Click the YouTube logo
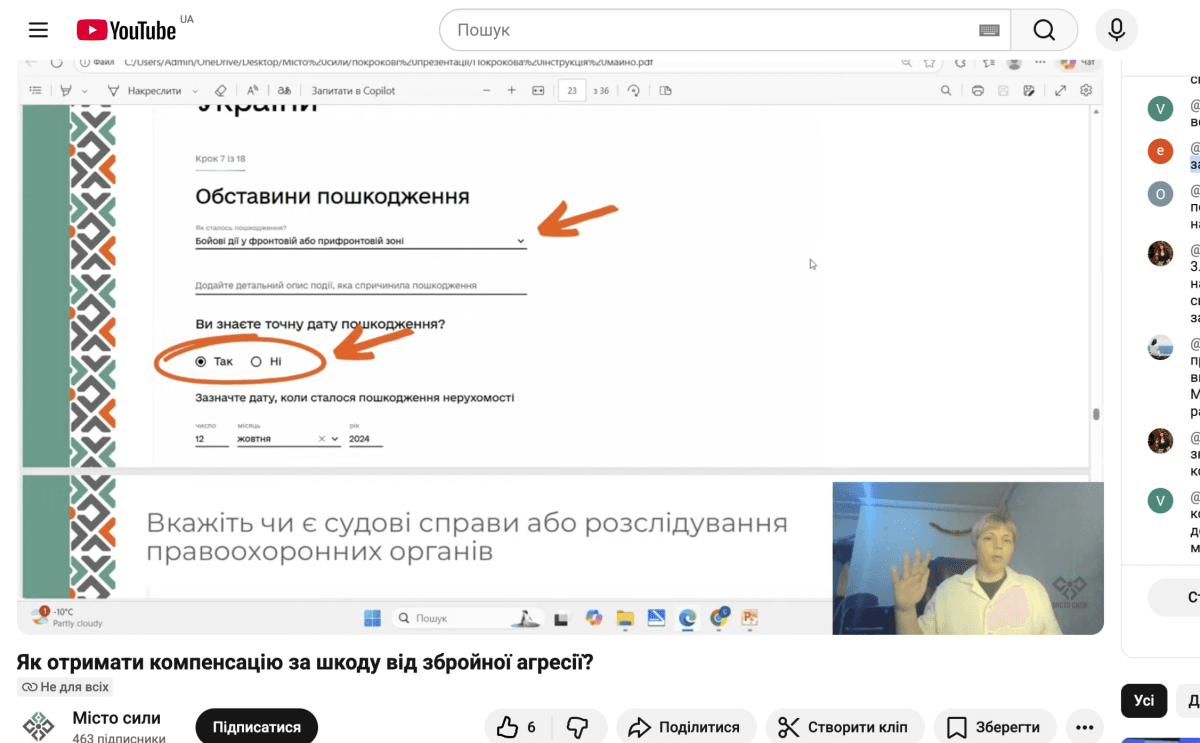 [x=126, y=30]
